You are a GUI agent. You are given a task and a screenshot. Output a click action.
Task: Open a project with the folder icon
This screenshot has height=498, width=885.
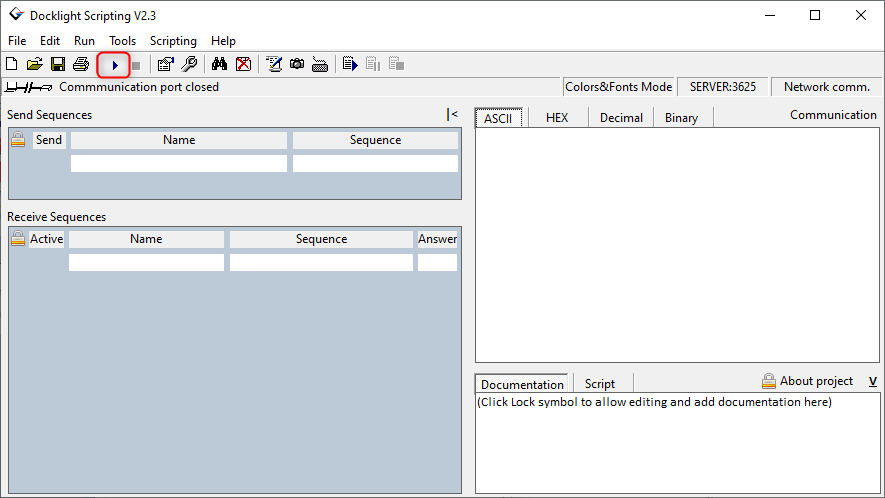tap(34, 64)
